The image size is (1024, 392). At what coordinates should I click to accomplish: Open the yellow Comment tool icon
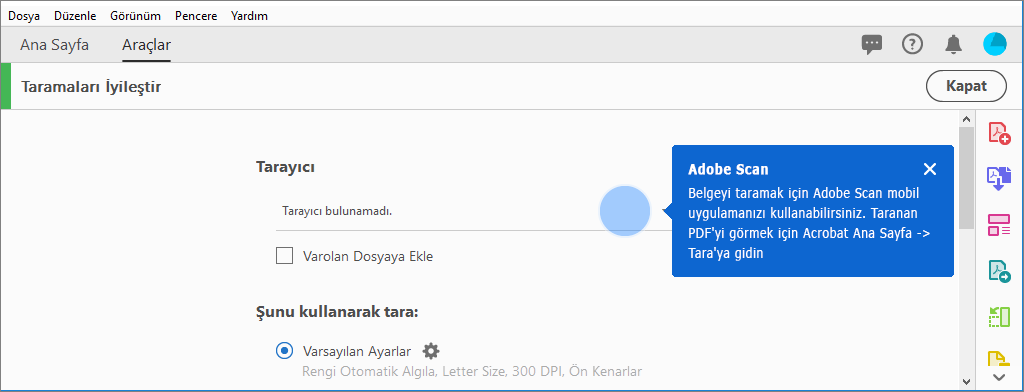pos(999,359)
